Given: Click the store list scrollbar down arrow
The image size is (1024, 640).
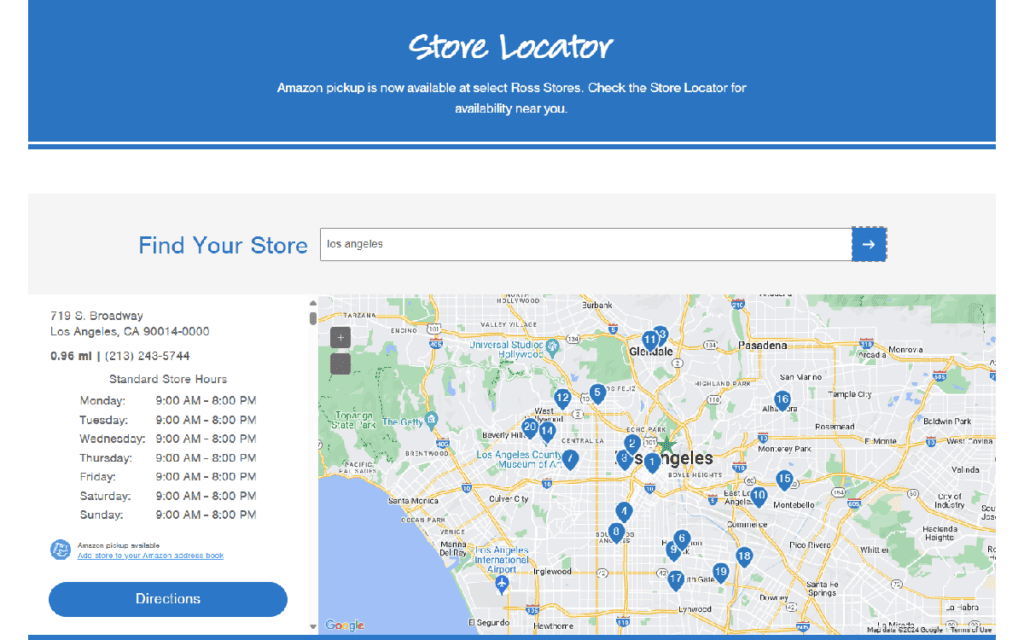Looking at the screenshot, I should point(313,627).
